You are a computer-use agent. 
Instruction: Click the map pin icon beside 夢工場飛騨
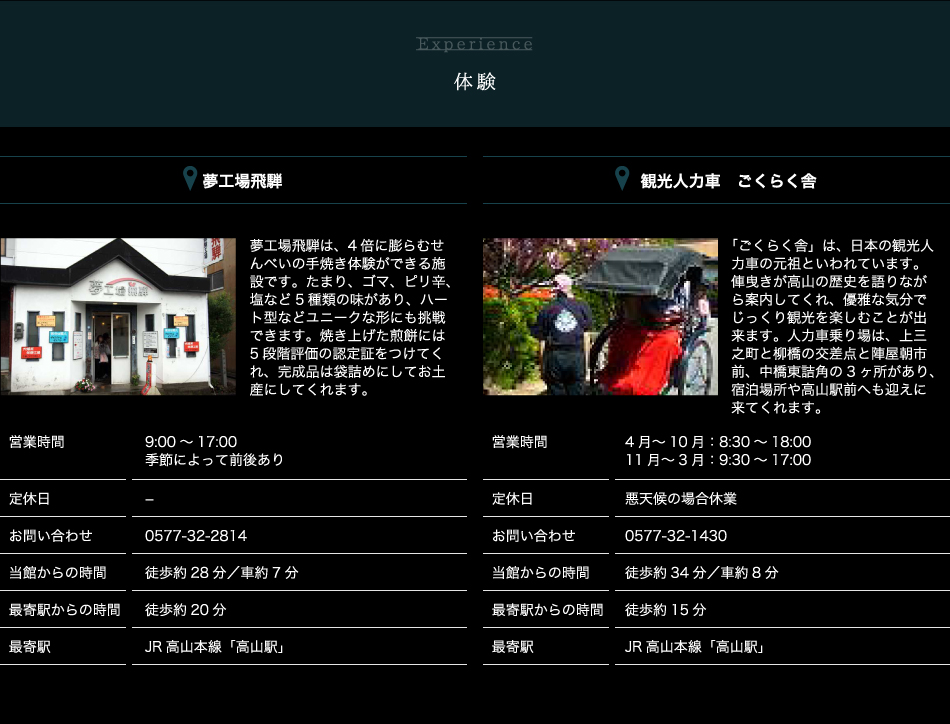coord(190,180)
